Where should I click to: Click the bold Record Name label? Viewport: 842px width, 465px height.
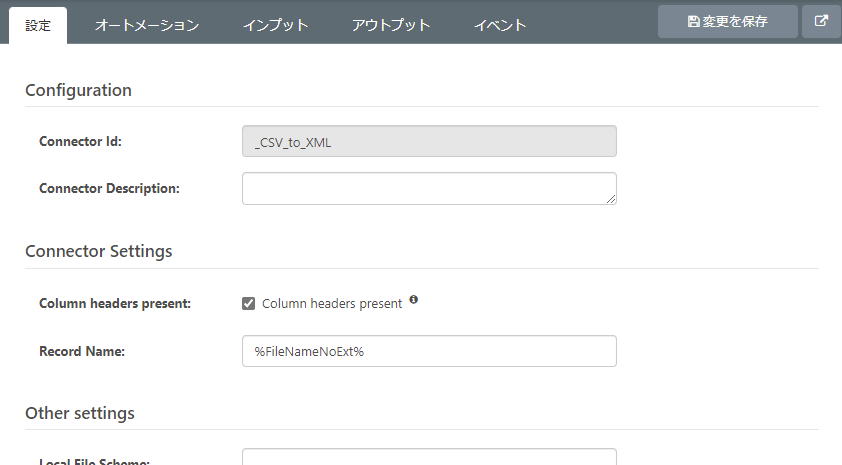[x=82, y=351]
